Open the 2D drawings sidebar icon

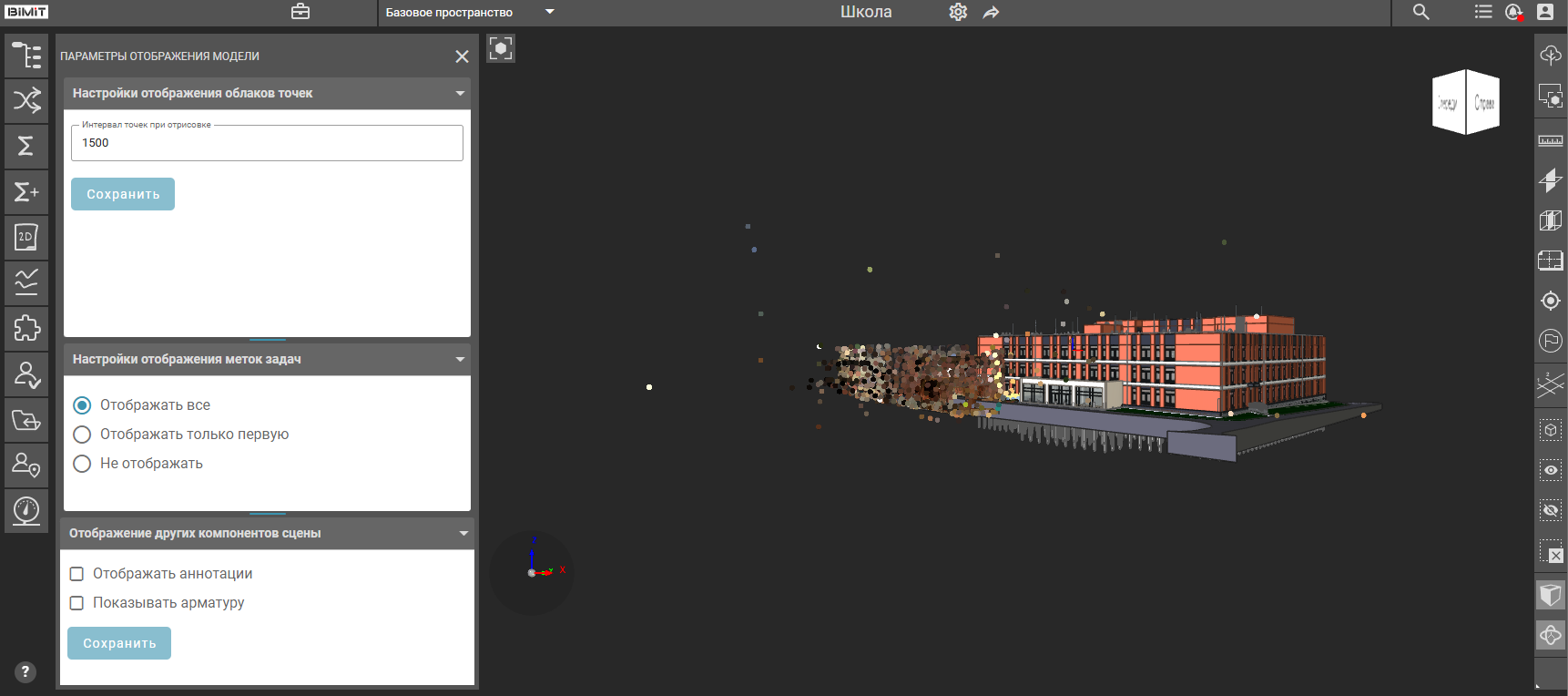click(x=26, y=237)
